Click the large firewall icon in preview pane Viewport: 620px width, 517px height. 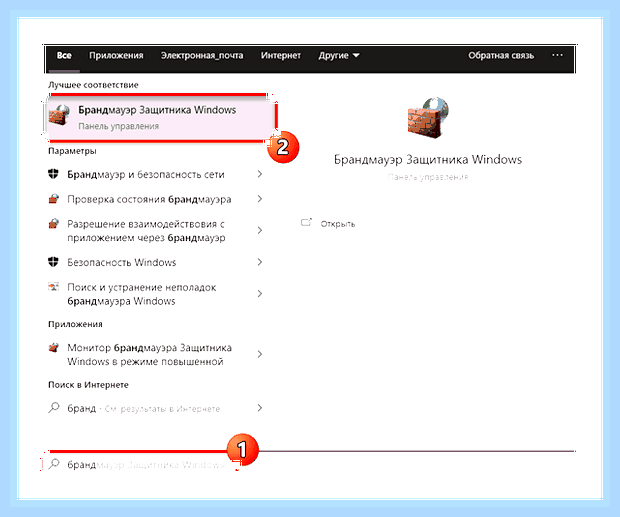coord(428,118)
